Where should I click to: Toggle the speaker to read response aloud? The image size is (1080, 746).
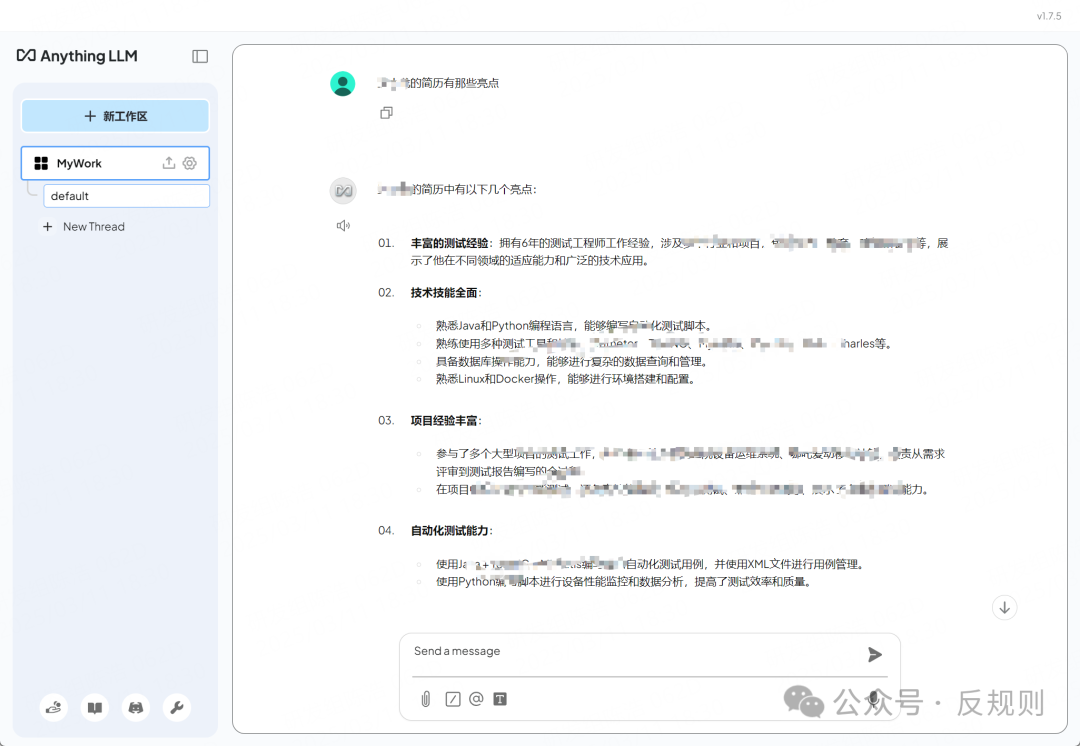tap(343, 225)
